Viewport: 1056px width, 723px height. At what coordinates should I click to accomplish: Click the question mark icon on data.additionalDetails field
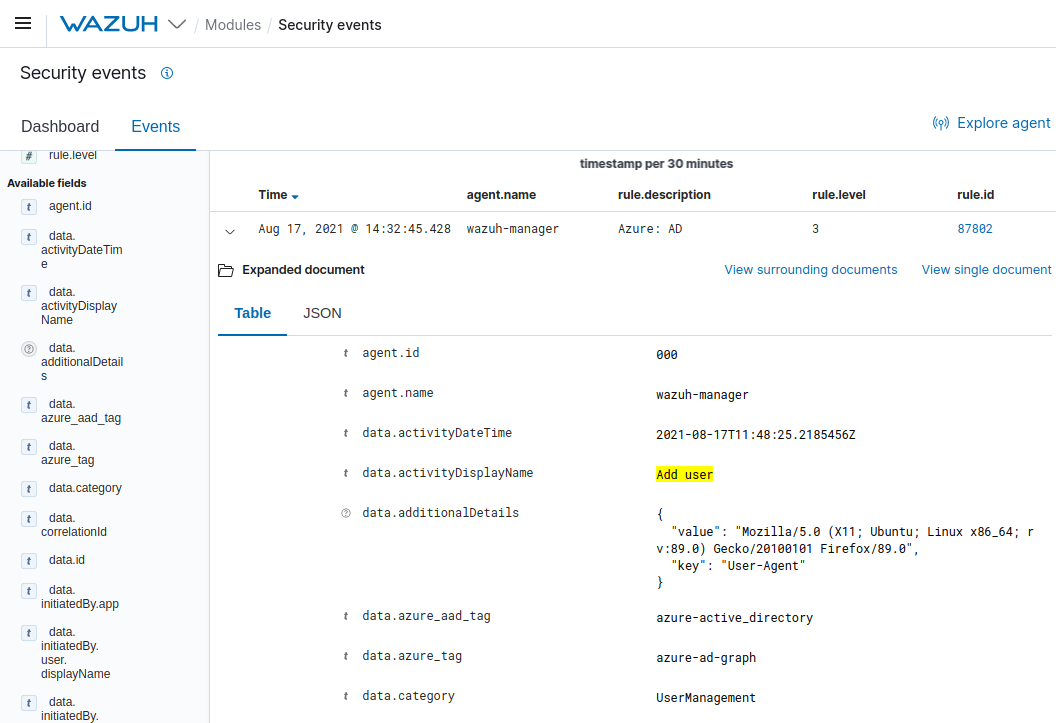coord(28,349)
